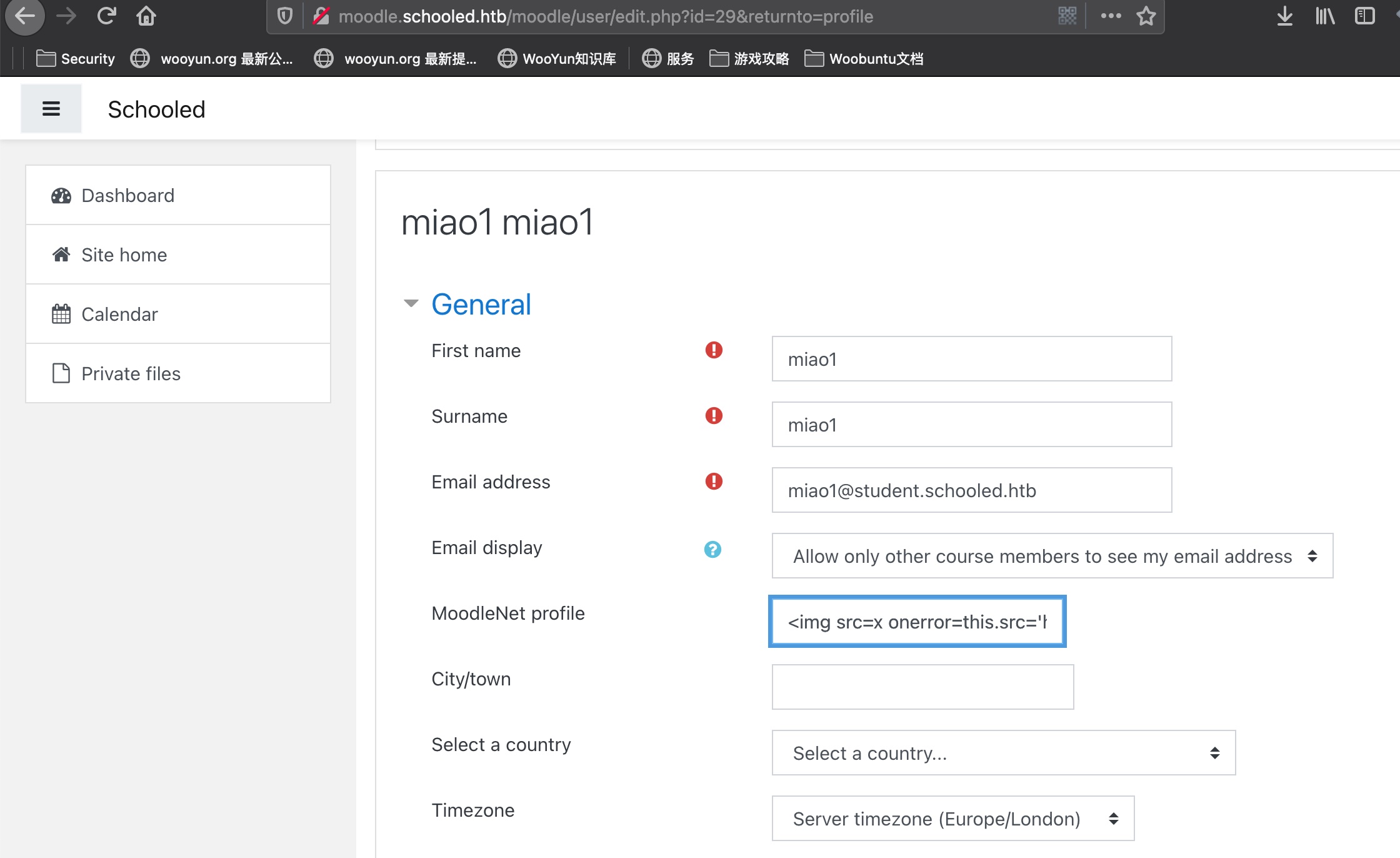Toggle the browser sidebar icon
The image size is (1400, 858).
1364,16
